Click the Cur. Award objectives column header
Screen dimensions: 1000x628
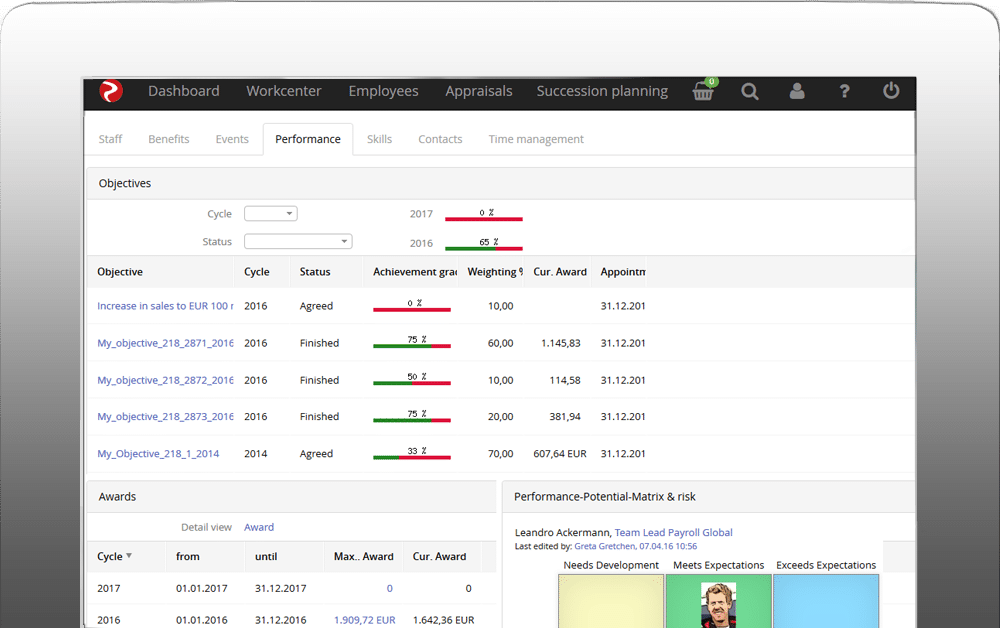560,272
